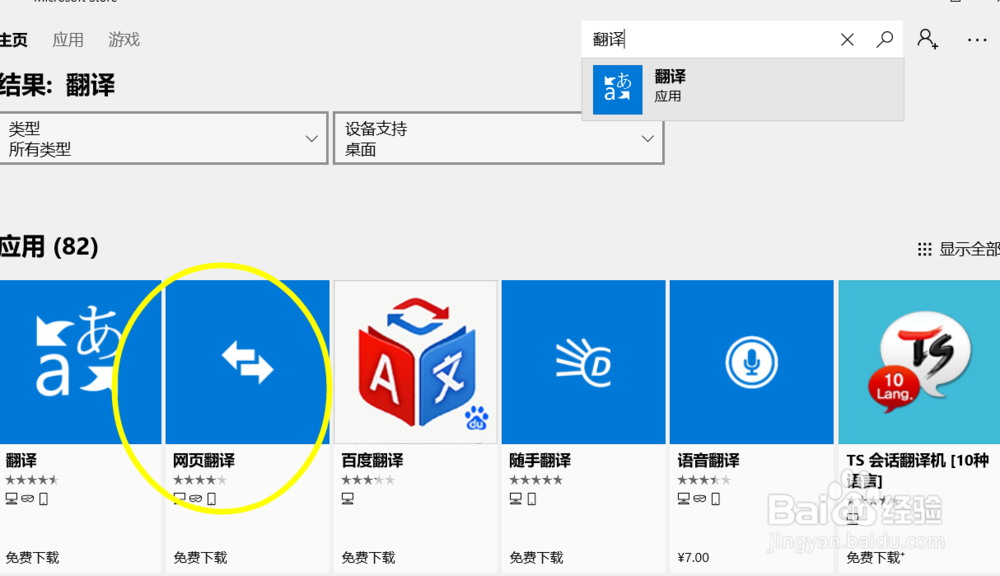Open the 百度翻译 app tile icon

pyautogui.click(x=415, y=362)
